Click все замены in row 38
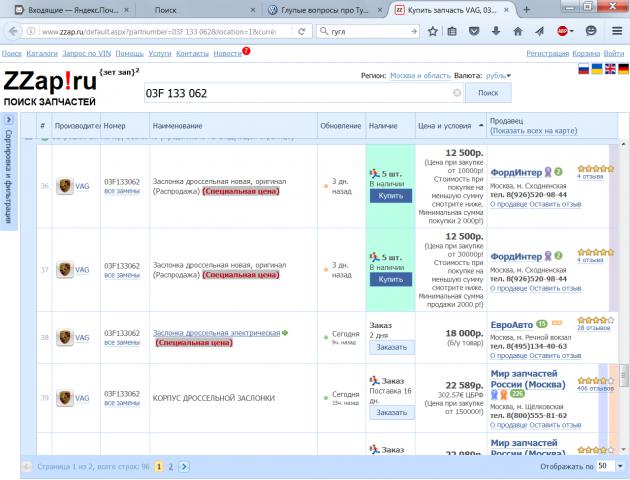 tap(122, 342)
